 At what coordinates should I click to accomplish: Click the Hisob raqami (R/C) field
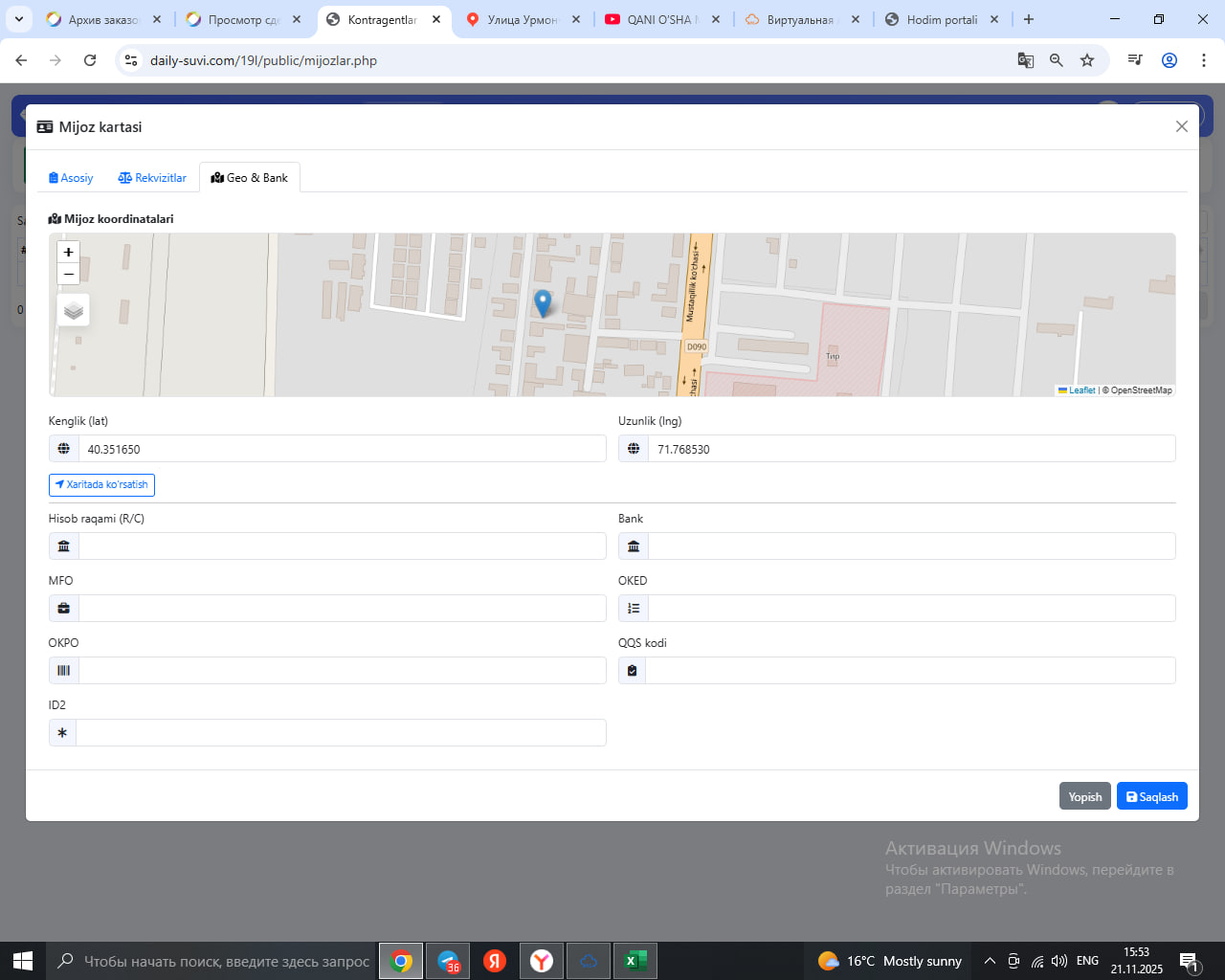[342, 546]
